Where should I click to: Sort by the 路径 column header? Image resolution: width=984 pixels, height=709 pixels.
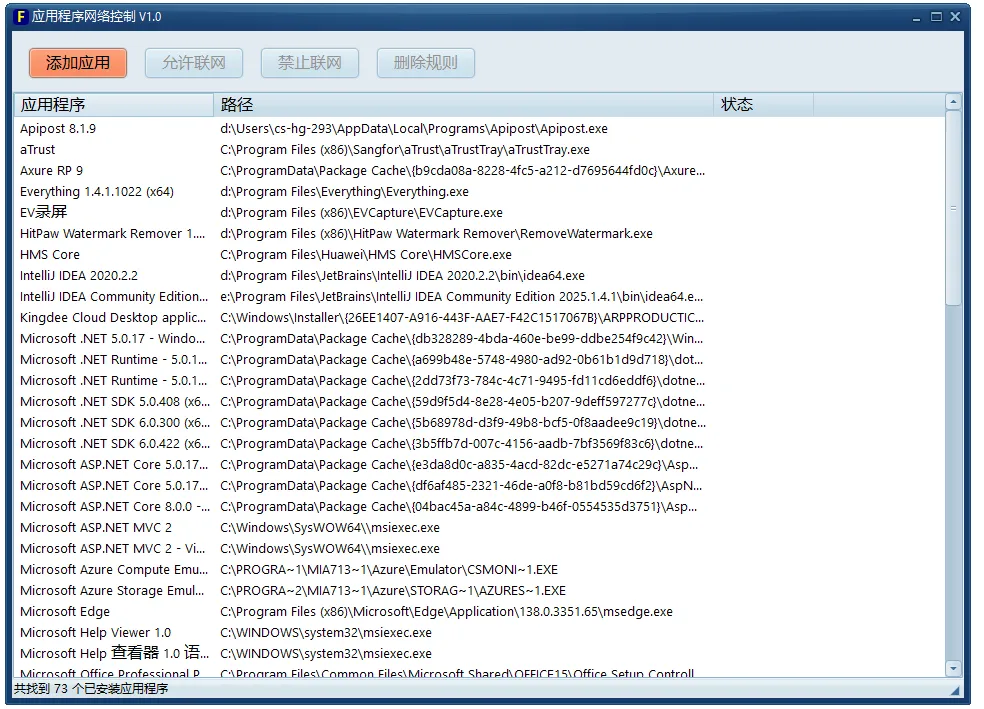[x=463, y=105]
